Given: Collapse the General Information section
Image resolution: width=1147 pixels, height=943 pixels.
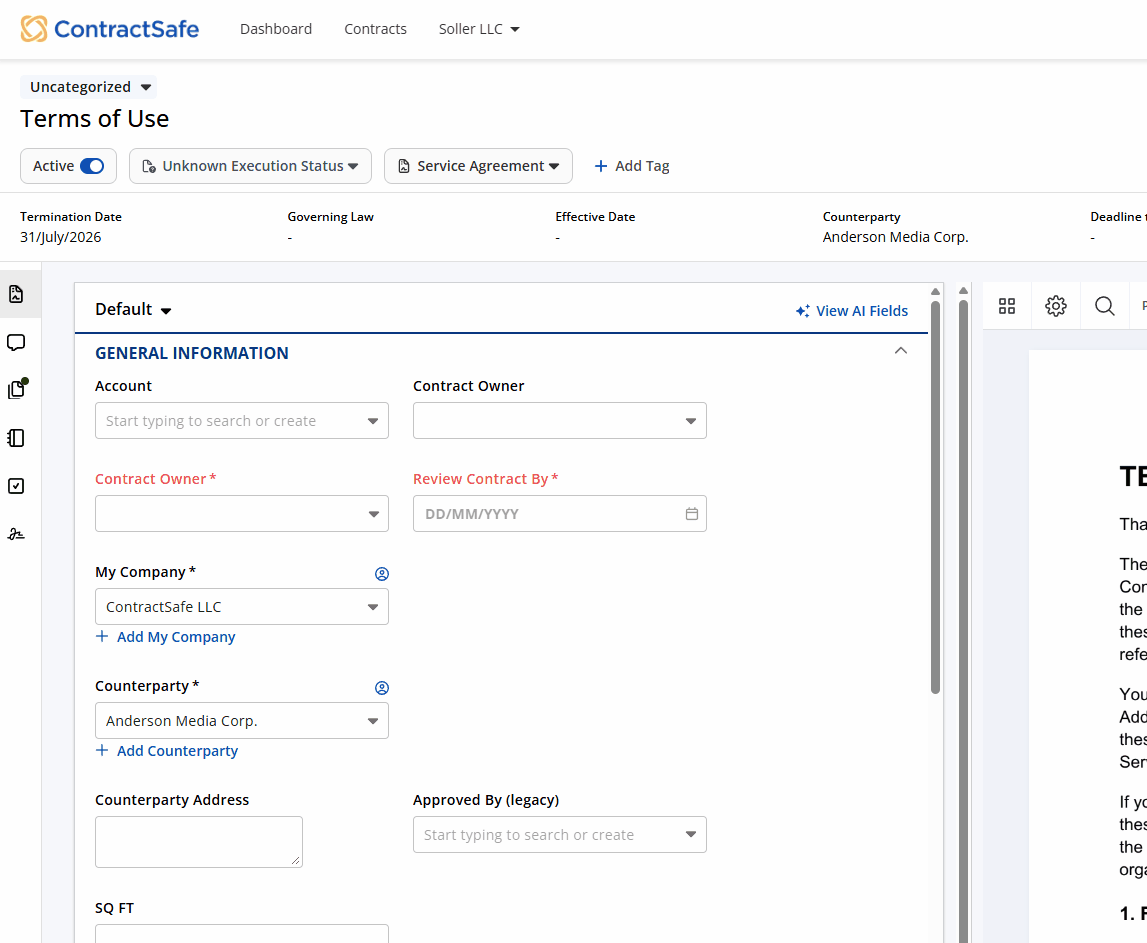Looking at the screenshot, I should (900, 351).
